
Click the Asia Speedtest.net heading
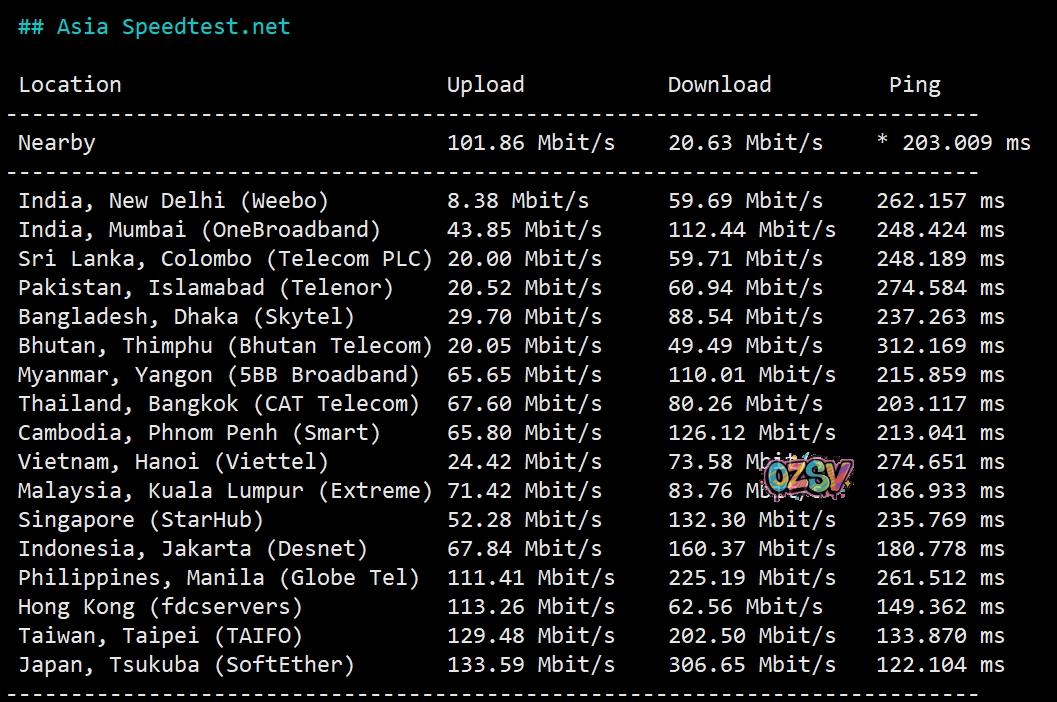tap(154, 27)
